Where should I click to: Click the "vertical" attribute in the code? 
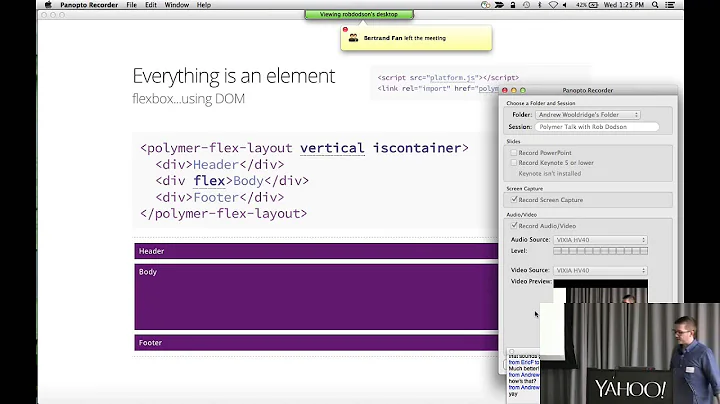point(332,148)
